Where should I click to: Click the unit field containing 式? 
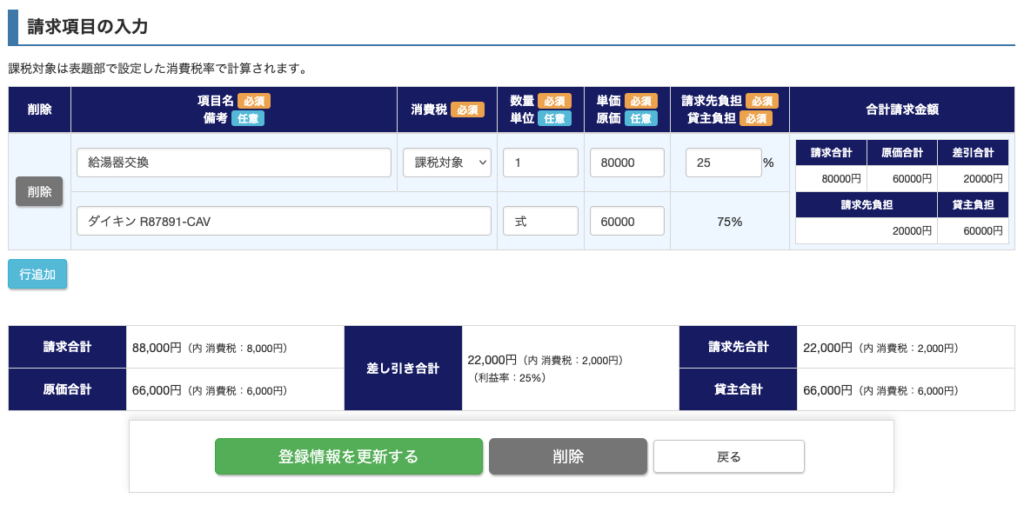pos(540,221)
